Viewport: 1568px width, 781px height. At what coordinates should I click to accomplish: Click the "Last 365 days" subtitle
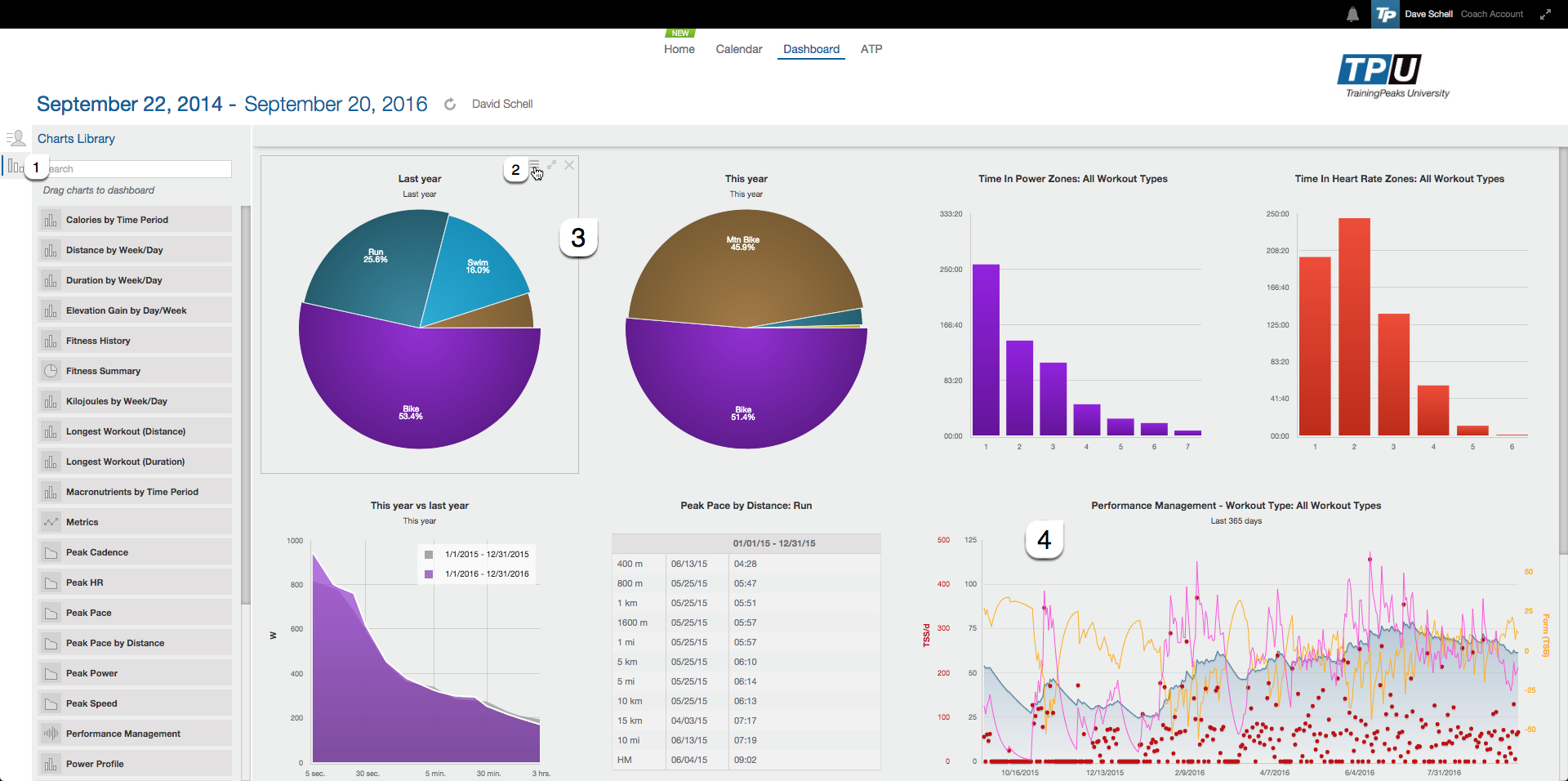(1236, 521)
